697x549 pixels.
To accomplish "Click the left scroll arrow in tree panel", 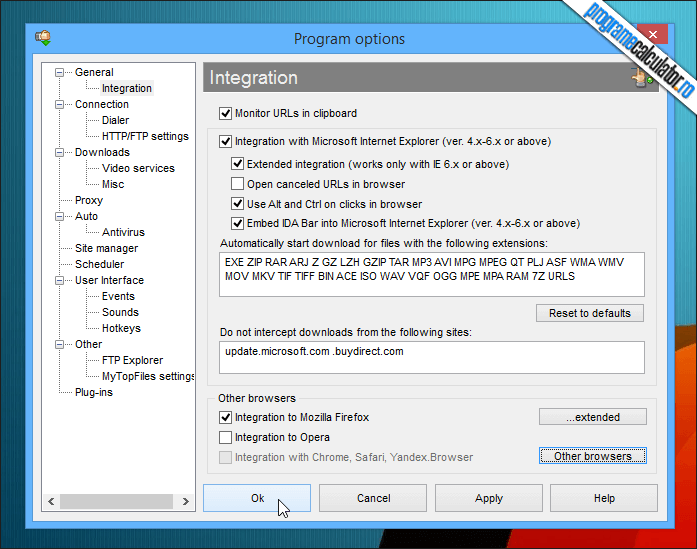I will 51,501.
